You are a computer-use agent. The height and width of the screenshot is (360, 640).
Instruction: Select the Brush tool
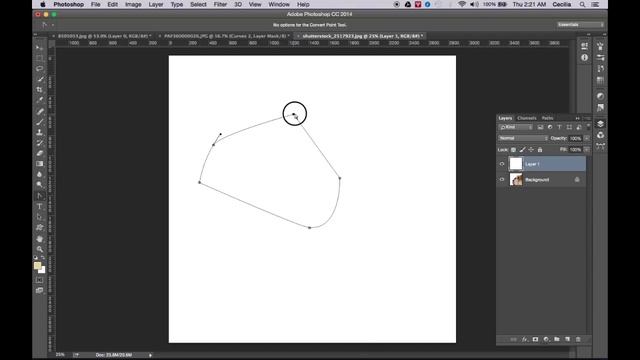point(40,122)
